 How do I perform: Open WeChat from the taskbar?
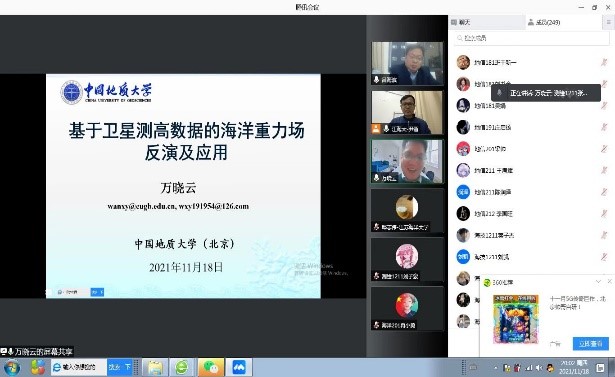click(x=211, y=368)
